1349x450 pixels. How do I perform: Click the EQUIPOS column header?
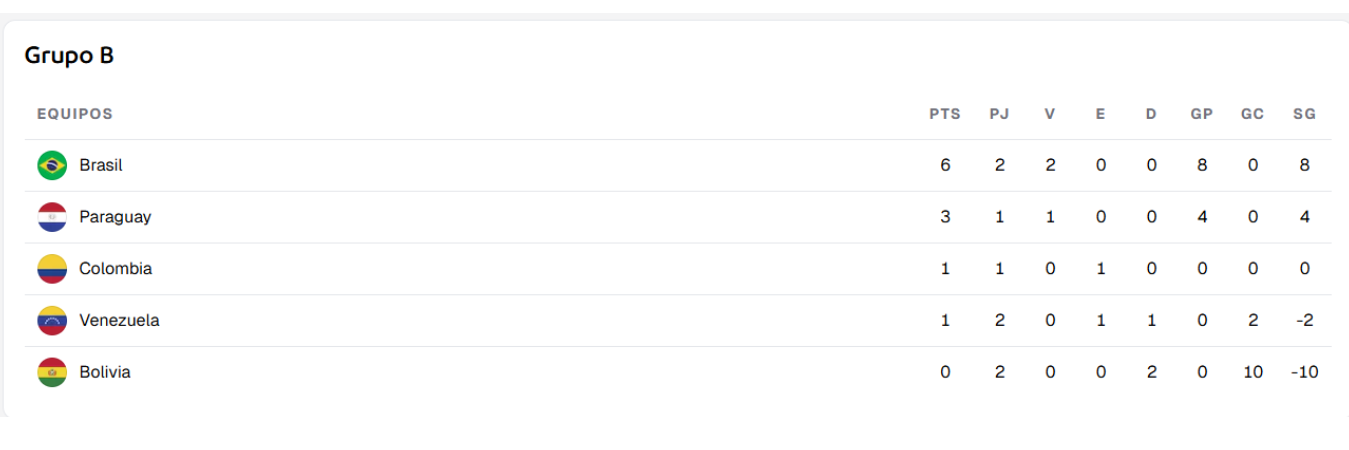(x=75, y=114)
